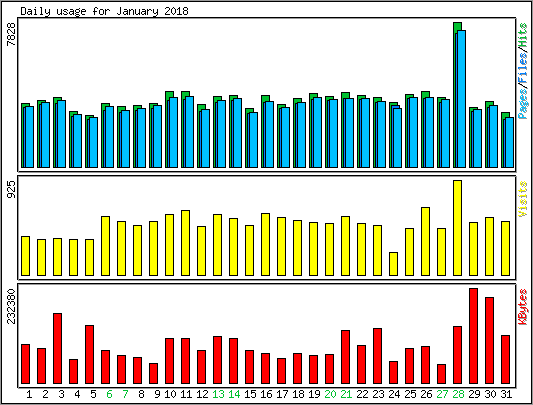This screenshot has height=405, width=533.
Task: Click the green weekend day label 27
Action: click(442, 394)
